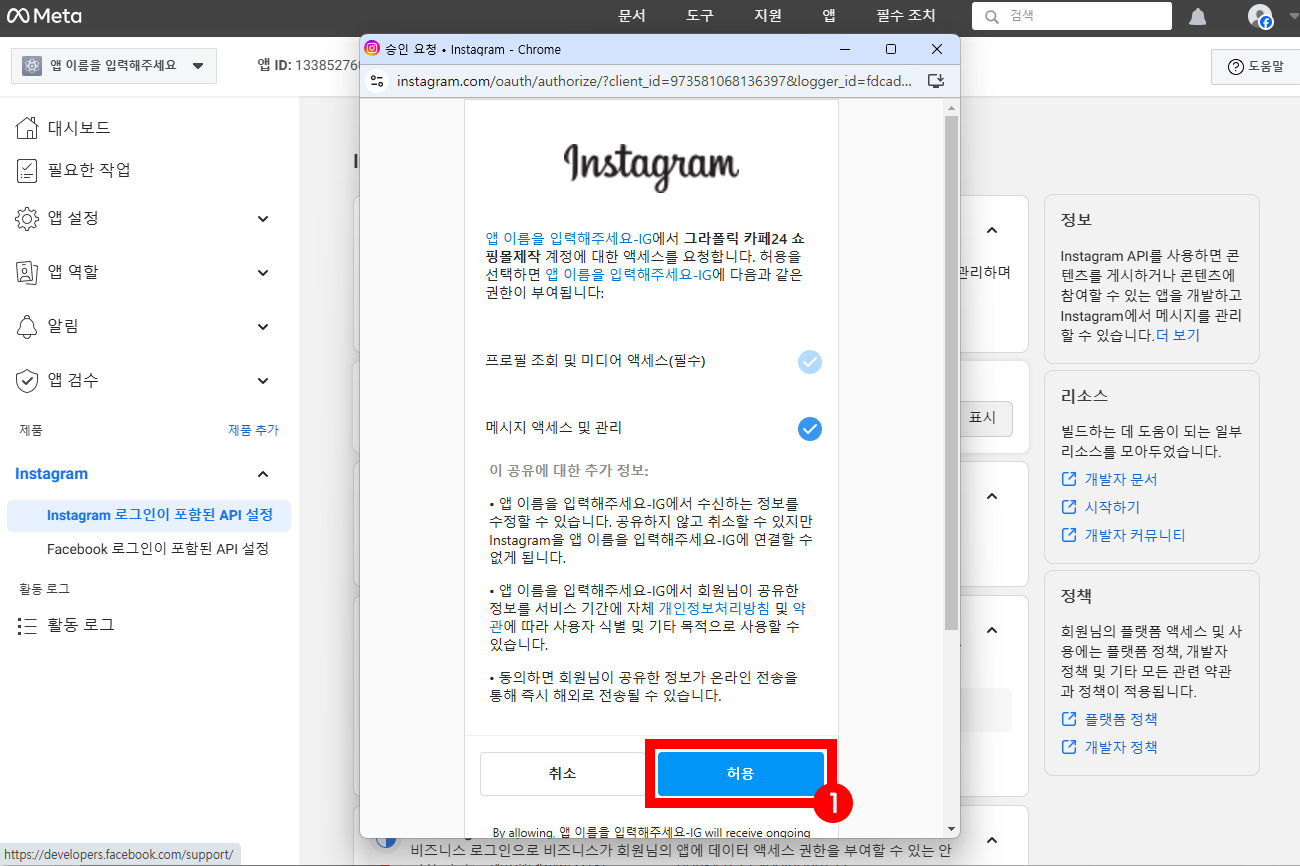This screenshot has width=1300, height=866.
Task: Click external link icon beside 개발자 문서
Action: (x=1069, y=479)
